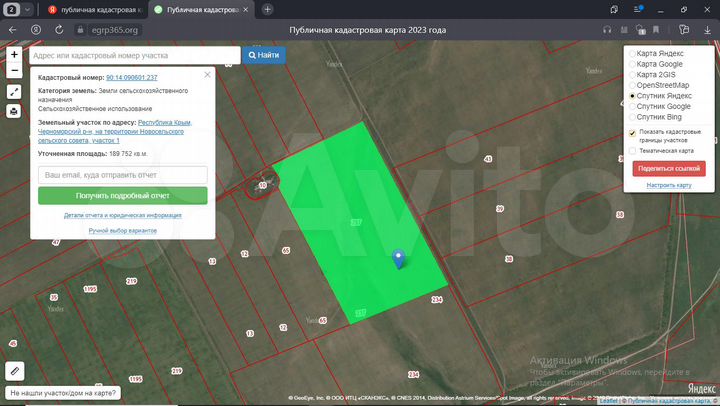
Task: Zoom out the map with minus button
Action: click(x=14, y=71)
